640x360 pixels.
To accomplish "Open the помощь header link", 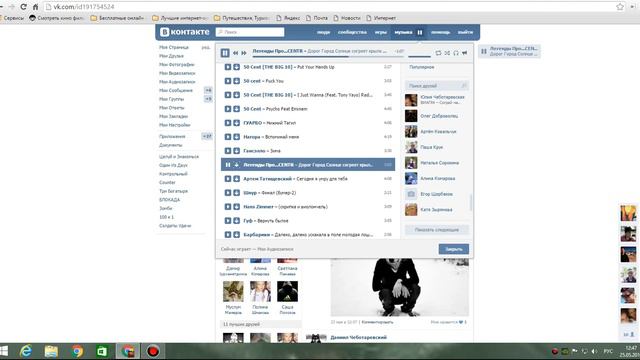I will [440, 32].
